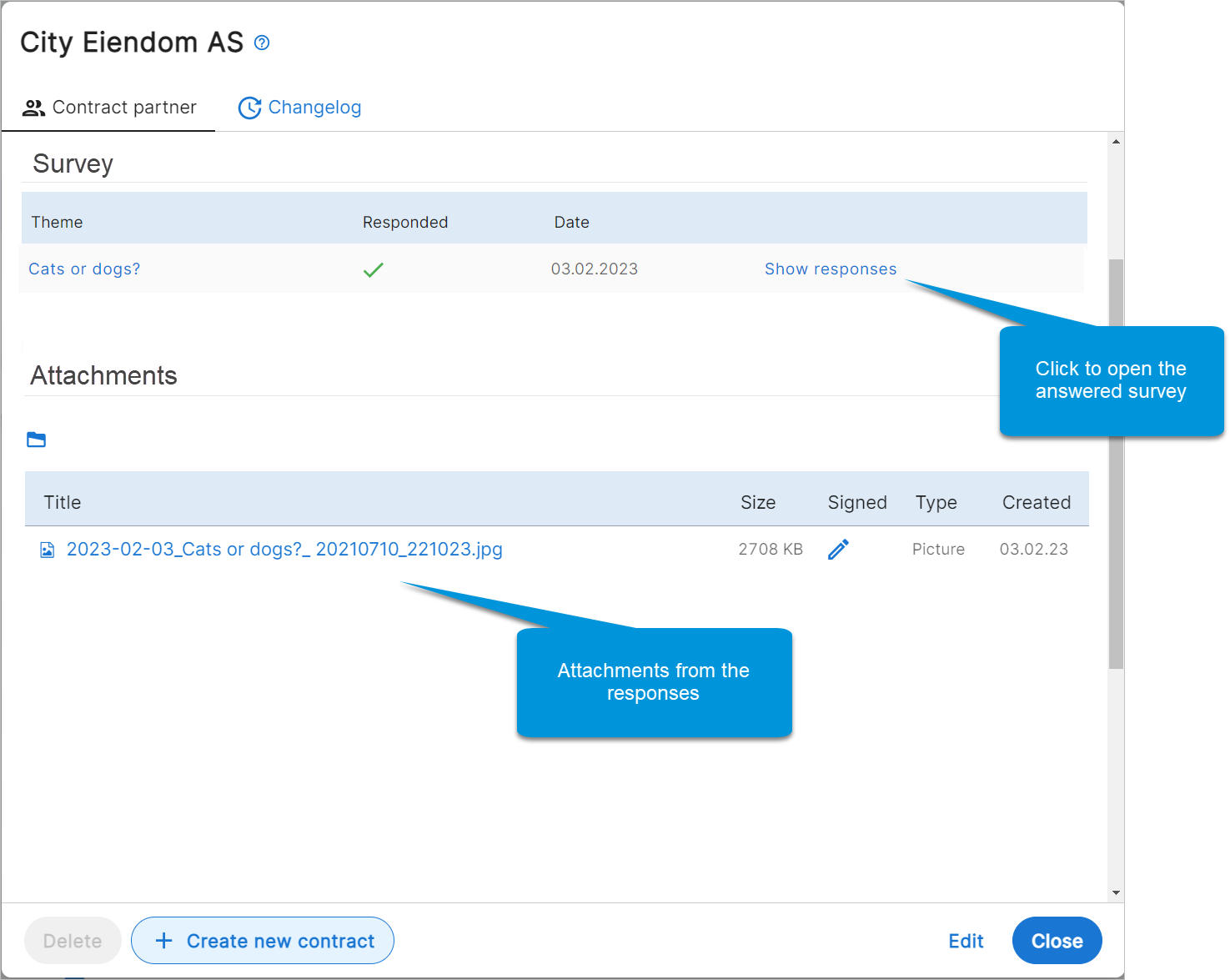Open the help icon next to City Eiendom AS
Screen dimensions: 1230x980
[x=262, y=43]
